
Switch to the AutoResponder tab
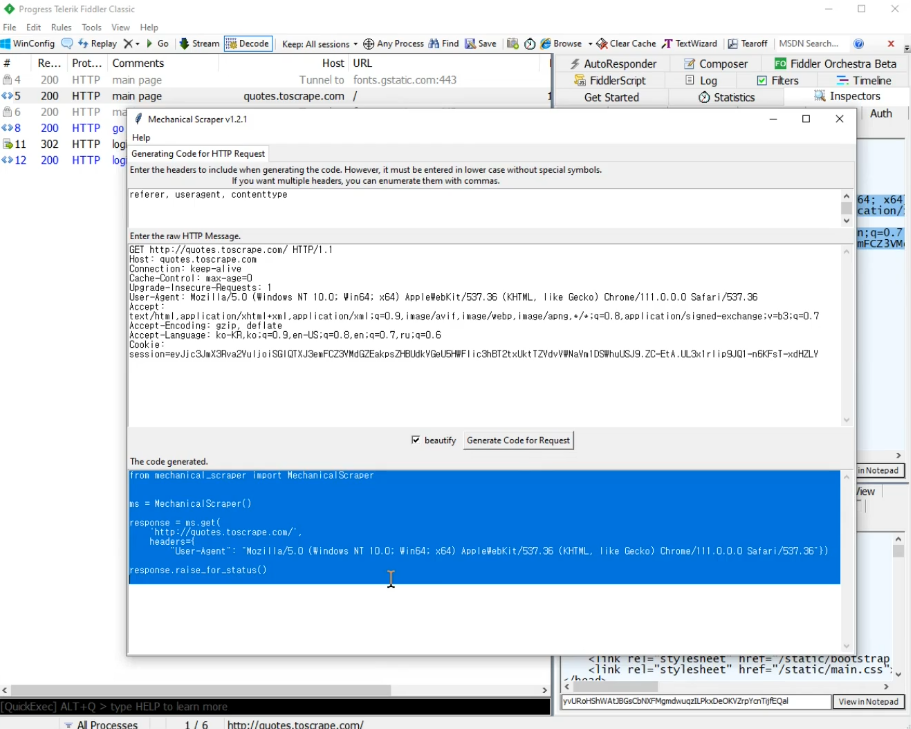click(613, 64)
